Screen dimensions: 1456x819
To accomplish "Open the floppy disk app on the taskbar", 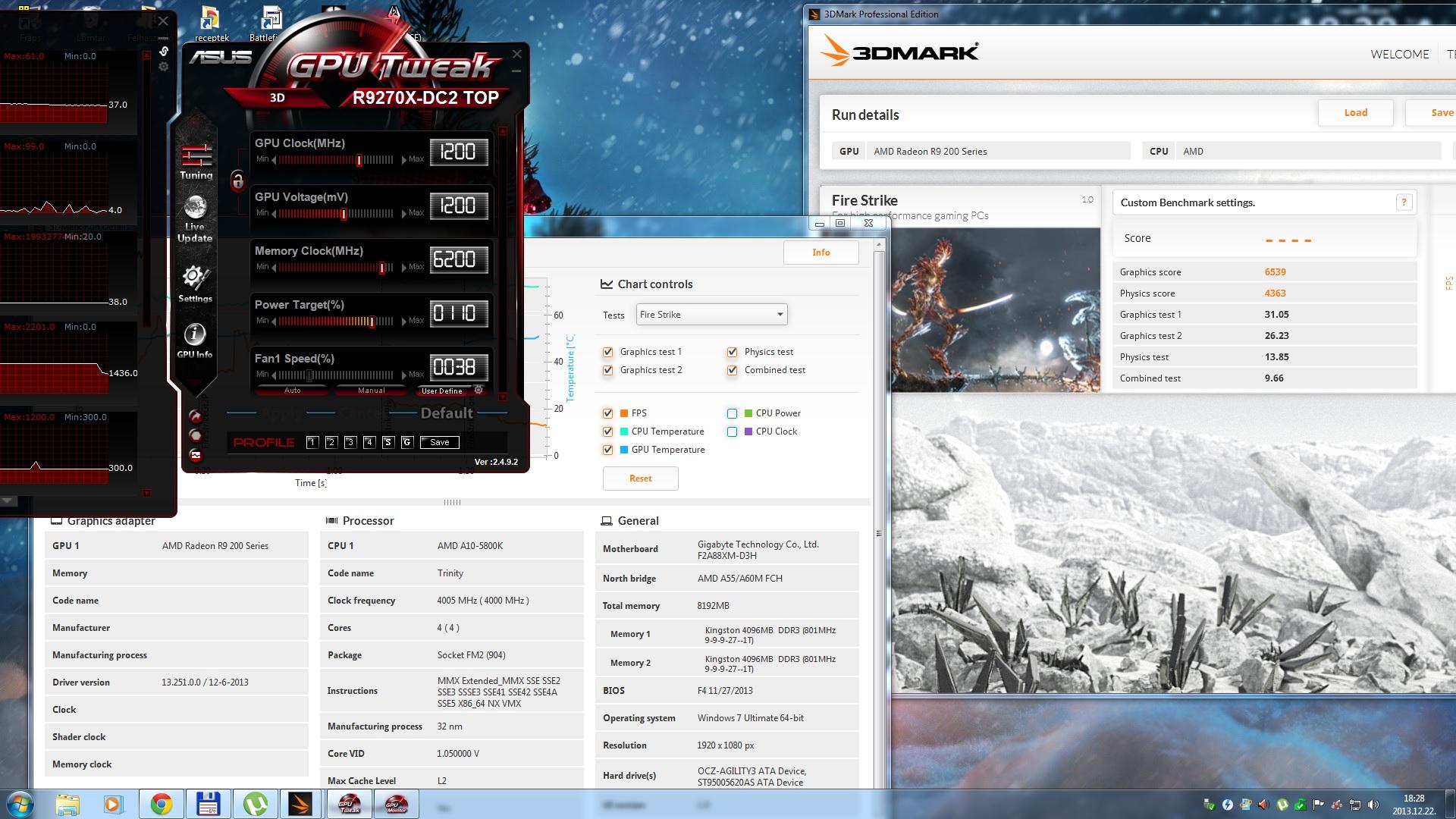I will [x=208, y=804].
